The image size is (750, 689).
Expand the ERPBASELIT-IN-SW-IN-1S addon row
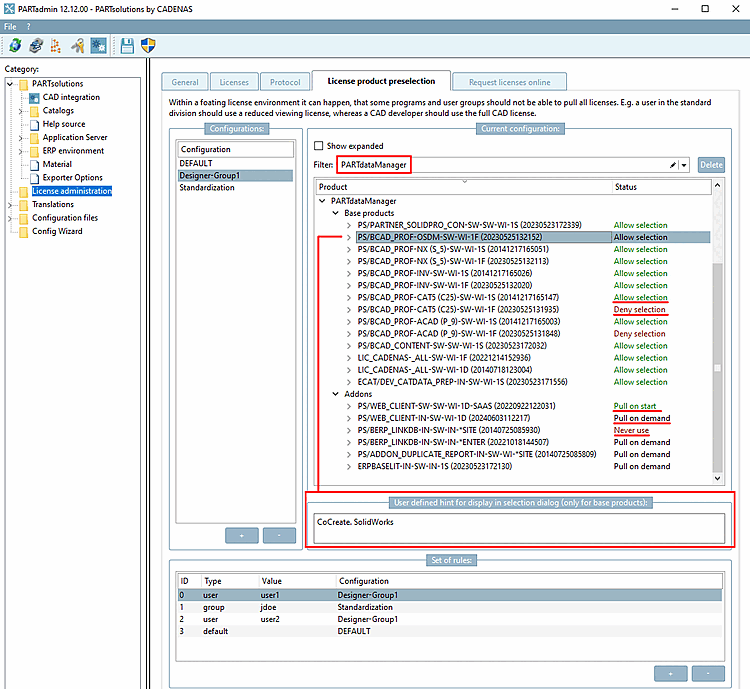349,466
